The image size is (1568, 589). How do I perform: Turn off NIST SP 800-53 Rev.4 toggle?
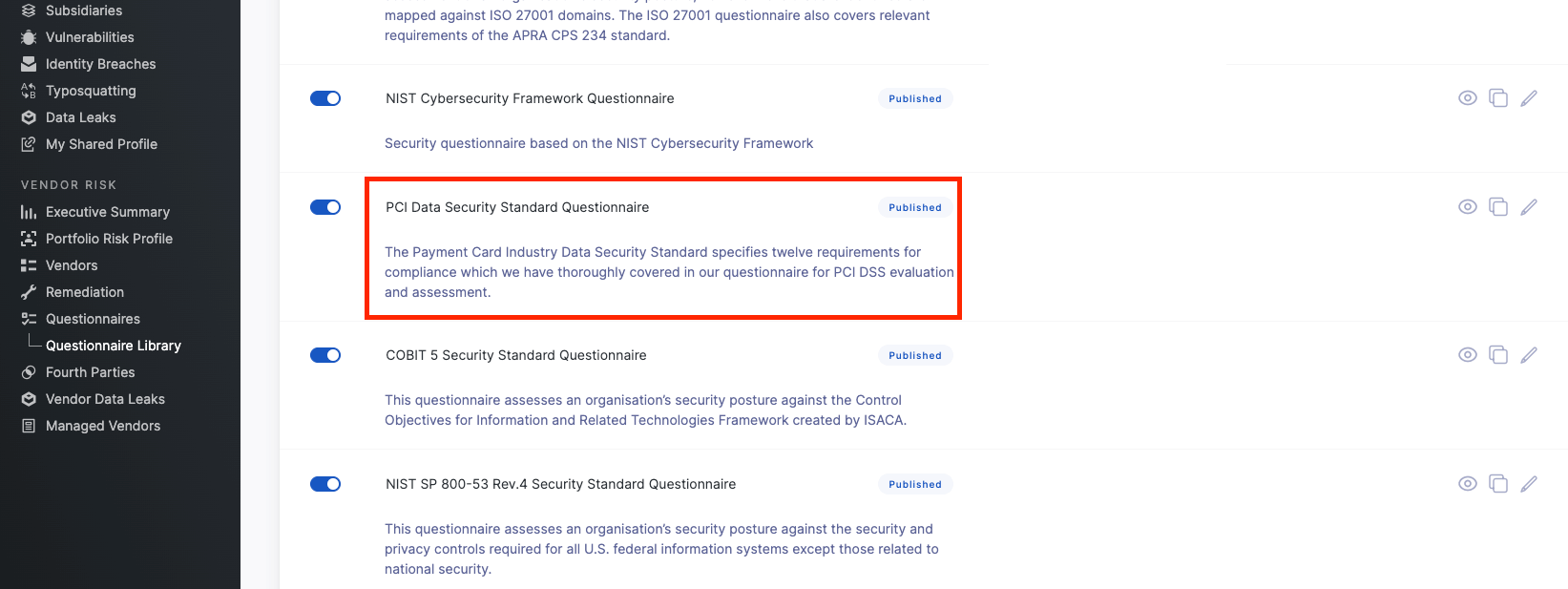point(325,484)
